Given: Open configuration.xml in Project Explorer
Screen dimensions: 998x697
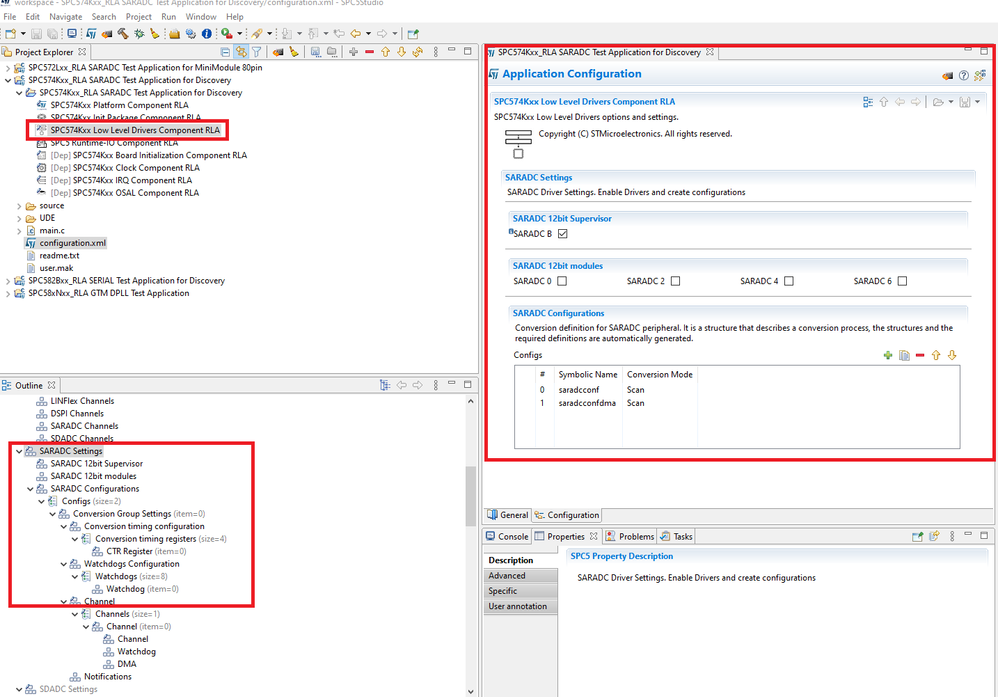Looking at the screenshot, I should pos(73,243).
